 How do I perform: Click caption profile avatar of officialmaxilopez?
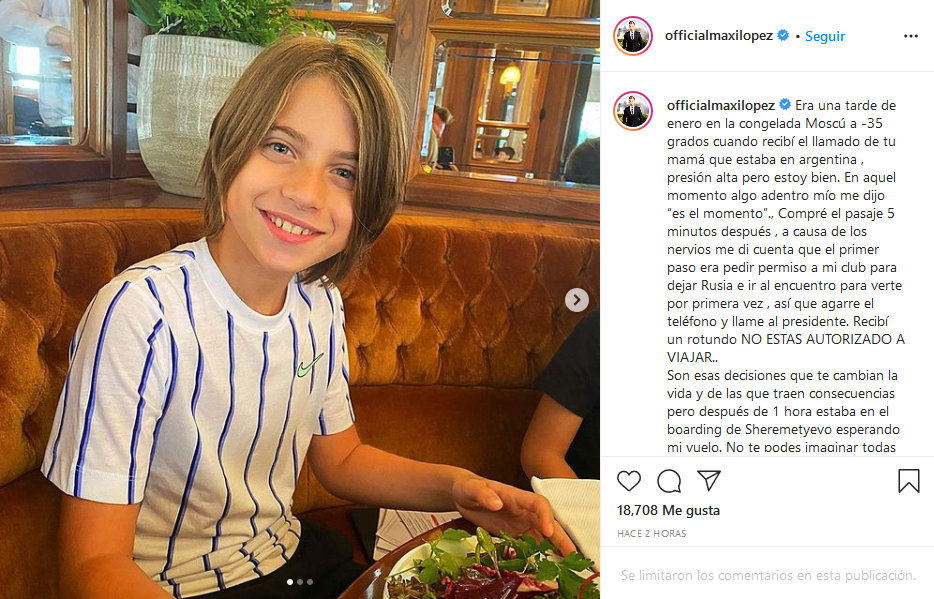(x=633, y=111)
